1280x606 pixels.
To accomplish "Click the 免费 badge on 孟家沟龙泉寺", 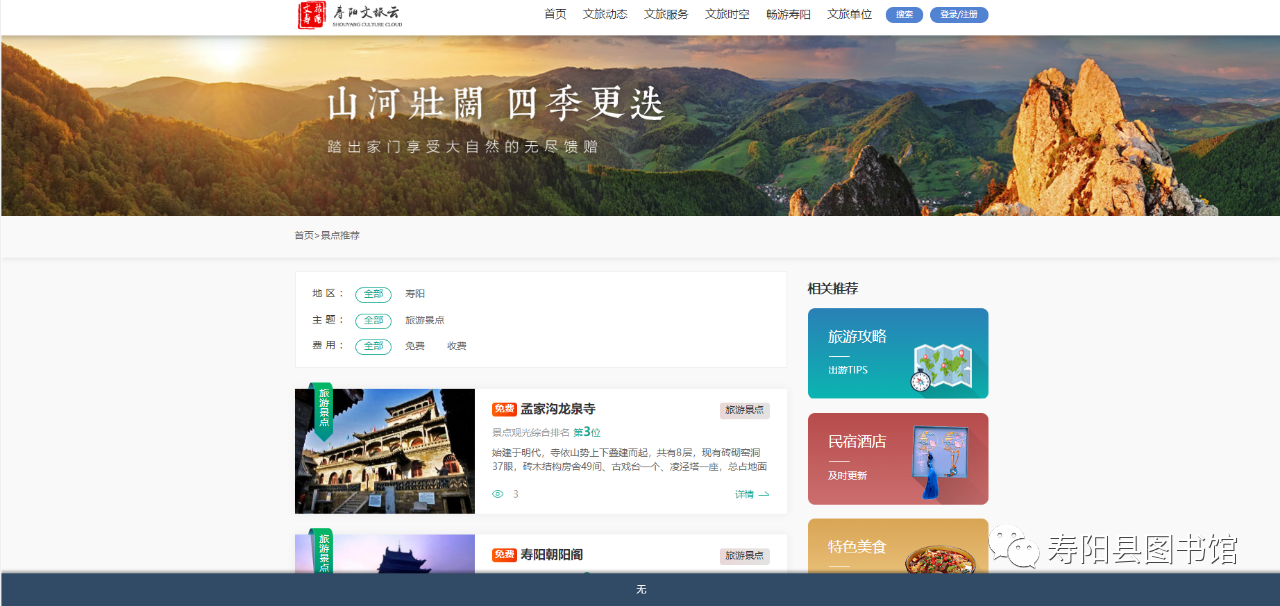I will coord(504,409).
